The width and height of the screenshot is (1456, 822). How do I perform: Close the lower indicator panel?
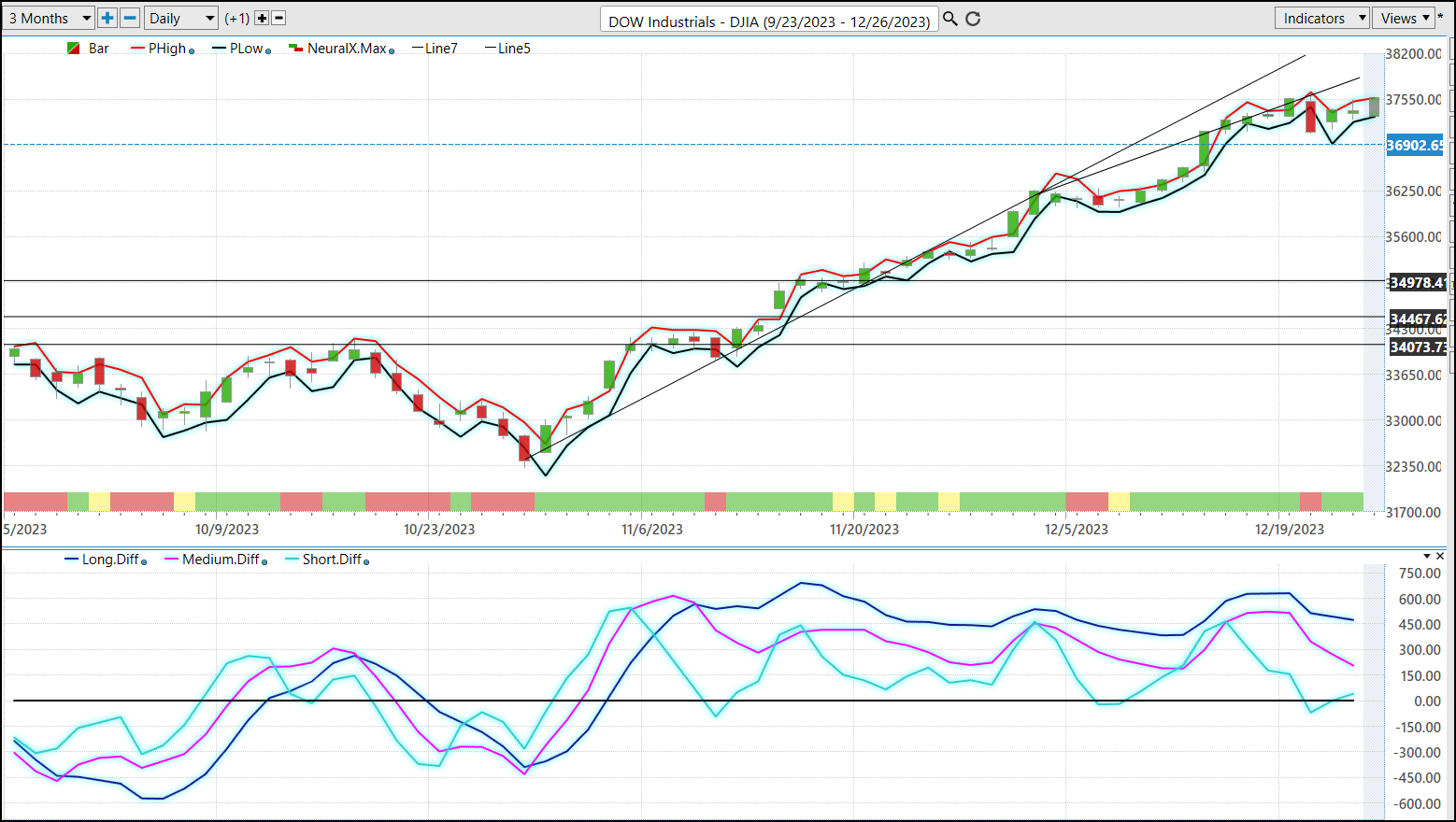point(1440,557)
